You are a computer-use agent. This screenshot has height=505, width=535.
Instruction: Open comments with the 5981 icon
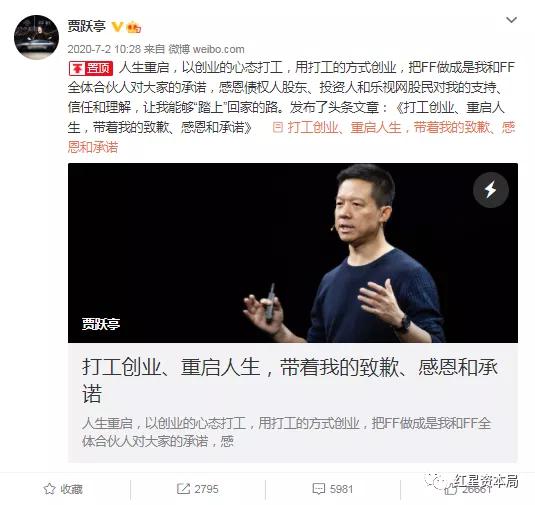[x=319, y=489]
